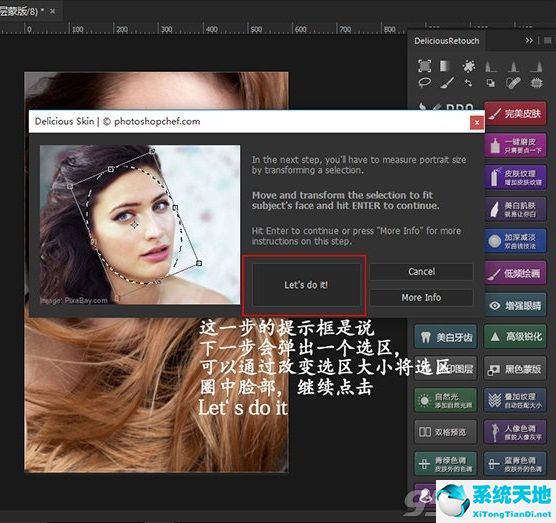Click the 增强眼睛 enhance eyes button

coord(515,305)
